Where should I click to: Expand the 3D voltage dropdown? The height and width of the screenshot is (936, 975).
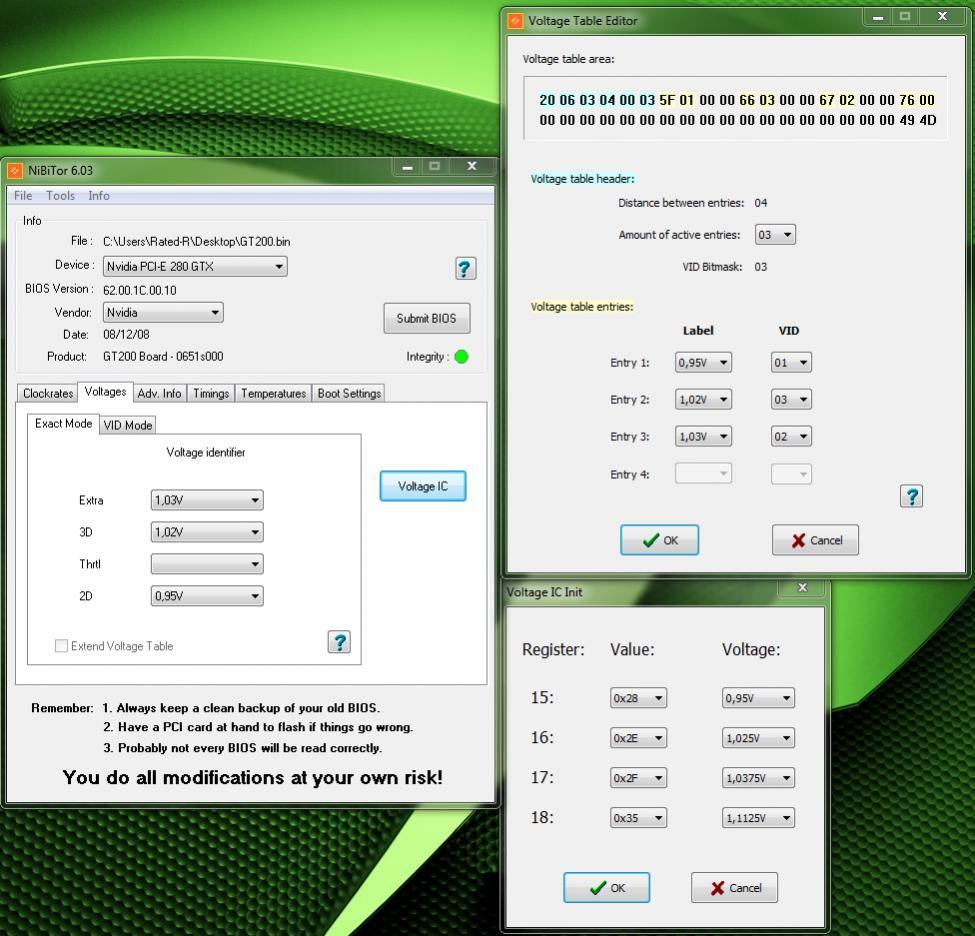207,532
